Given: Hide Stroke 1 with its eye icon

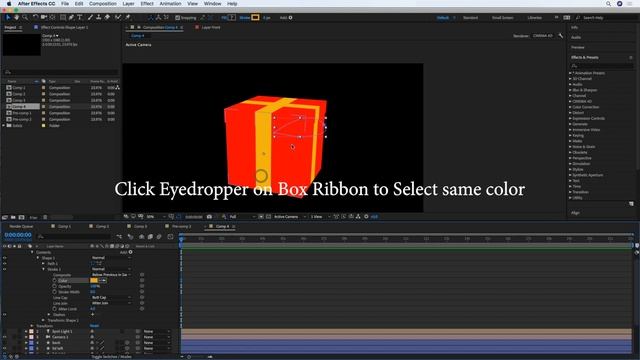Looking at the screenshot, I should [5, 269].
